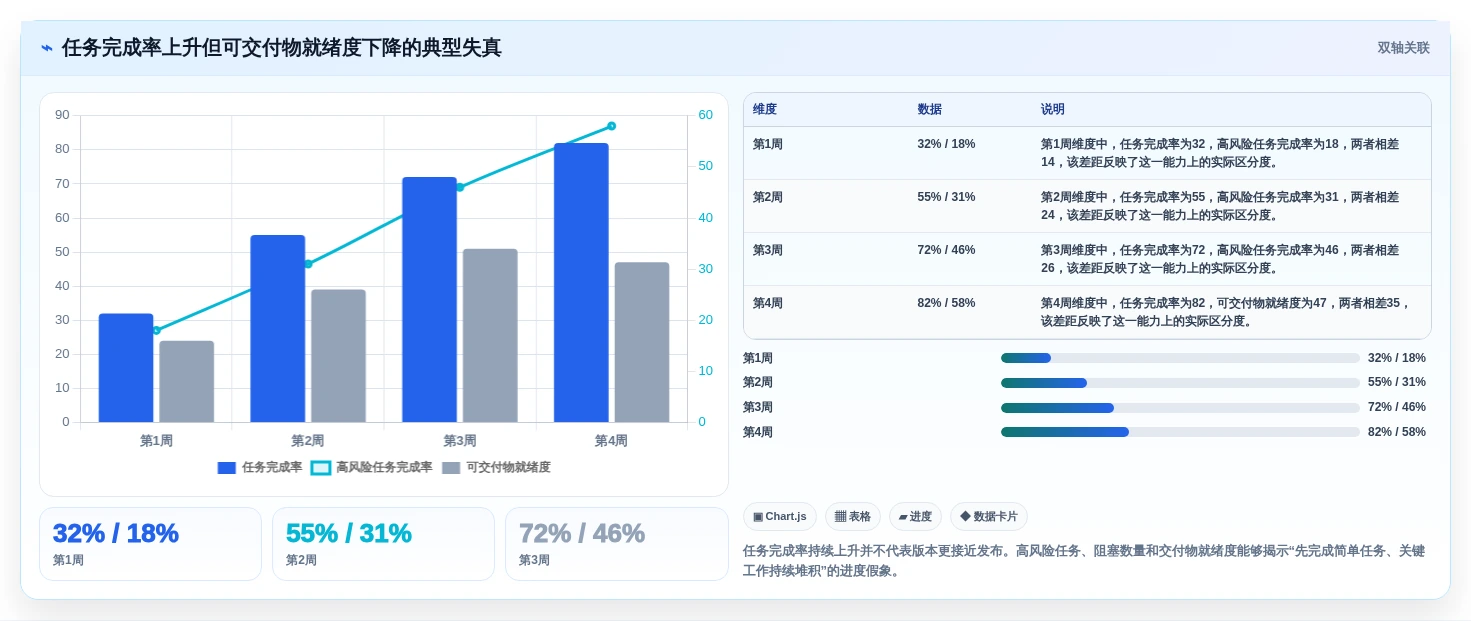This screenshot has width=1471, height=621.
Task: Click the 第3周 label on the chart x-axis
Action: point(460,441)
